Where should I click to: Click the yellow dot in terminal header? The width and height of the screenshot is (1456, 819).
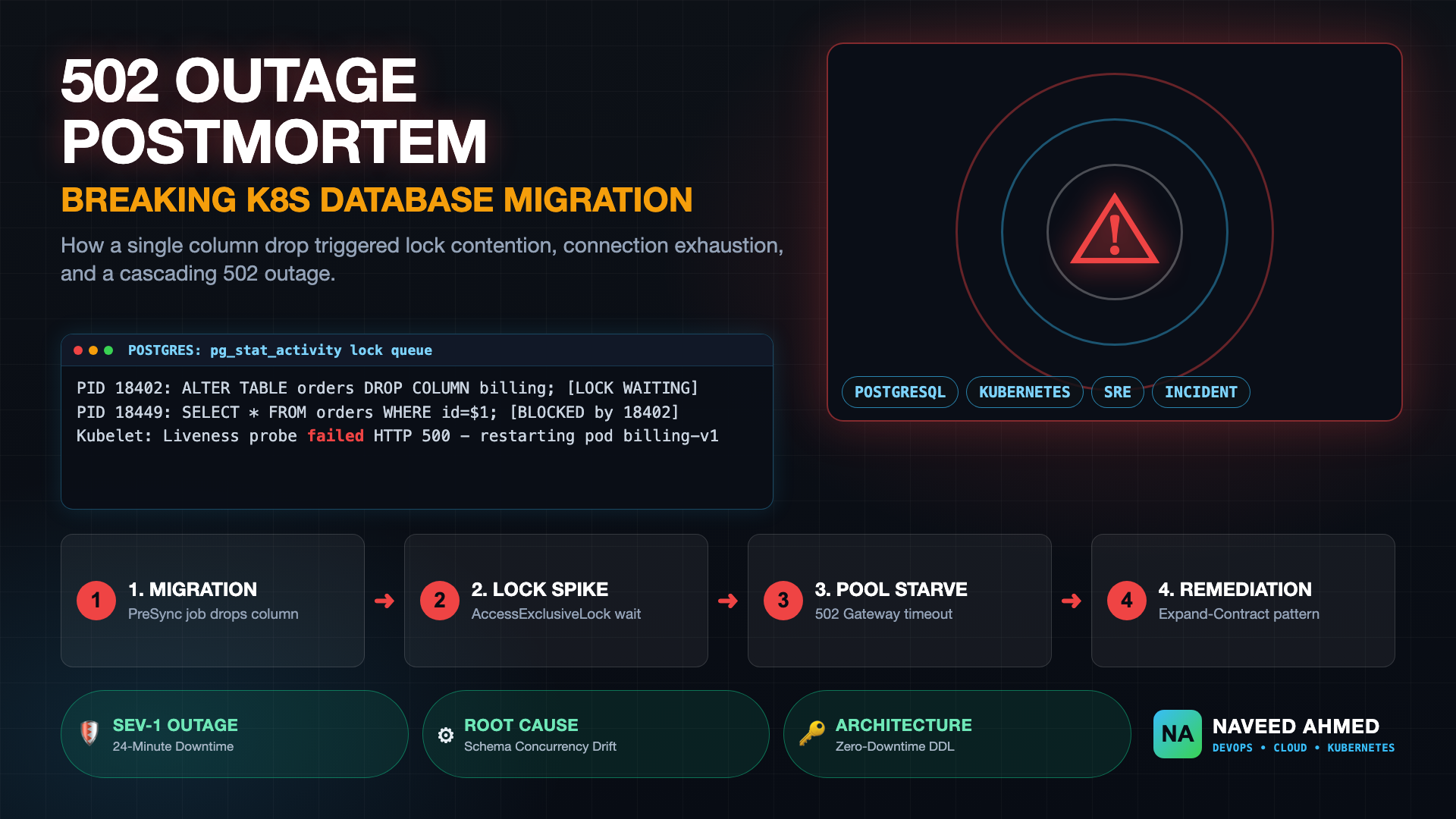tap(93, 350)
